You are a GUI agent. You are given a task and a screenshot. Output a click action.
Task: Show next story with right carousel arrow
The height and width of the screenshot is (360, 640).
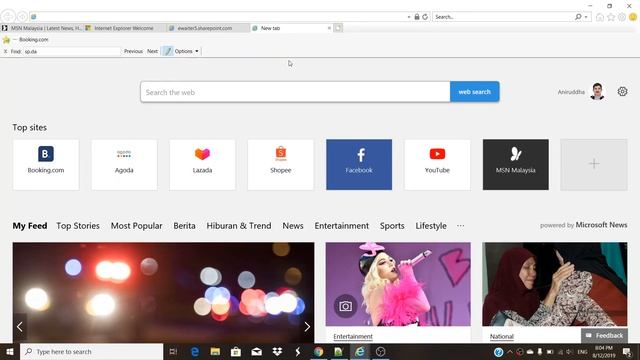[307, 326]
